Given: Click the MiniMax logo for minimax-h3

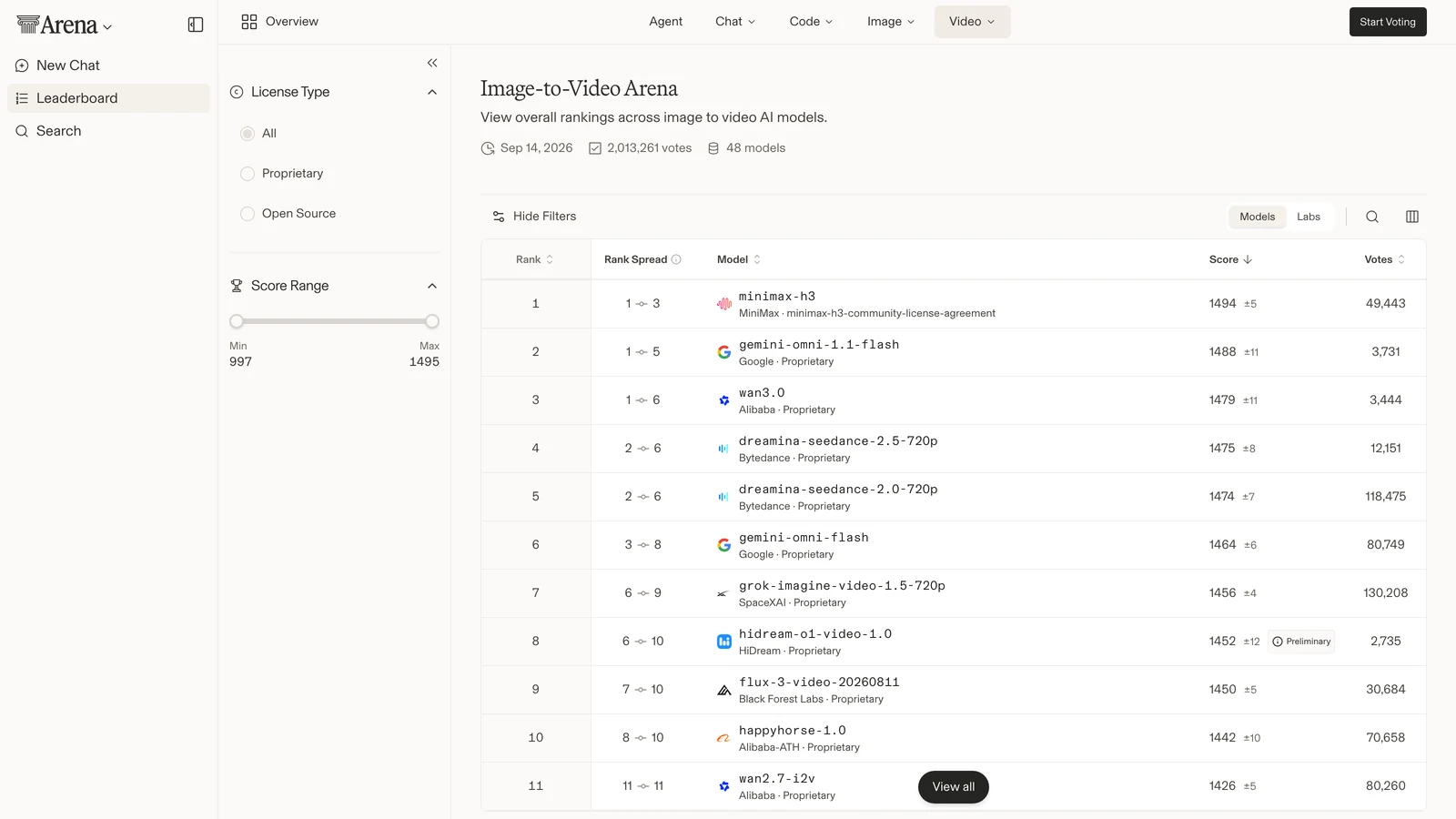Looking at the screenshot, I should click(724, 304).
